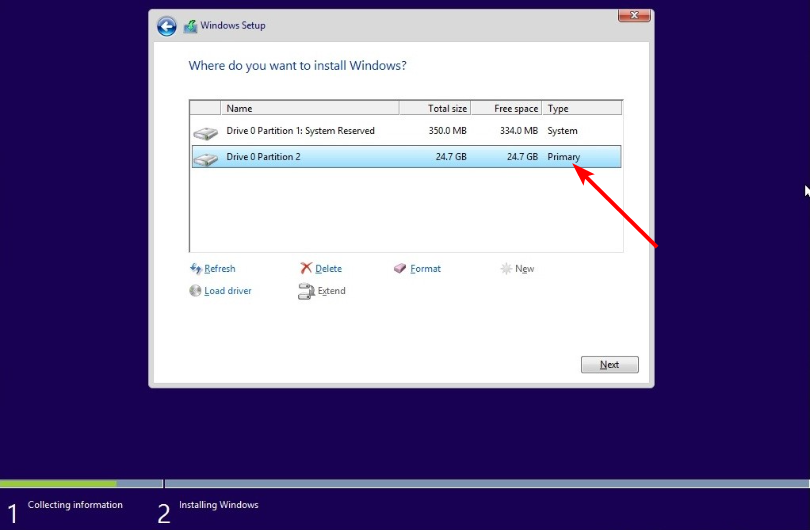810x530 pixels.
Task: Click the 24.7 GB total size cell
Action: pos(451,157)
